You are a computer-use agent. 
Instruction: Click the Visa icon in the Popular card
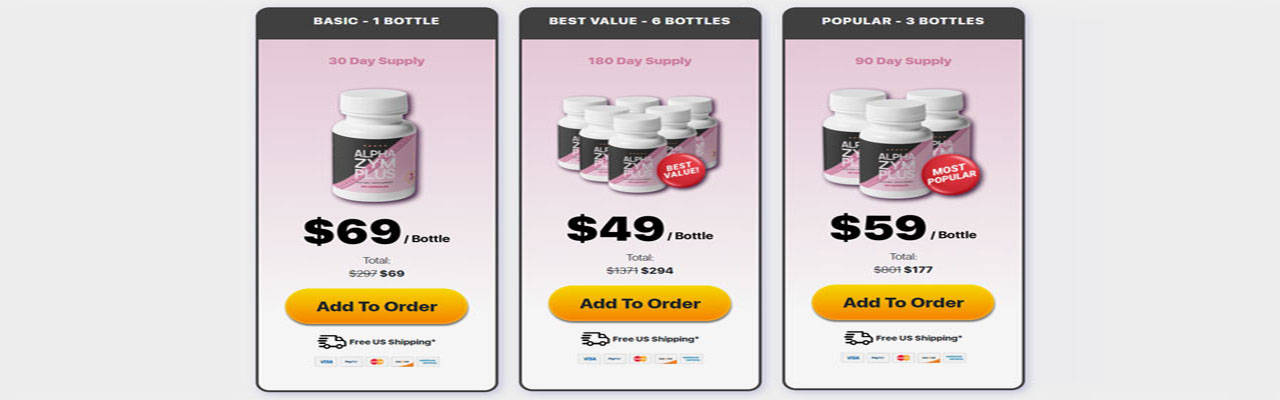[x=852, y=357]
